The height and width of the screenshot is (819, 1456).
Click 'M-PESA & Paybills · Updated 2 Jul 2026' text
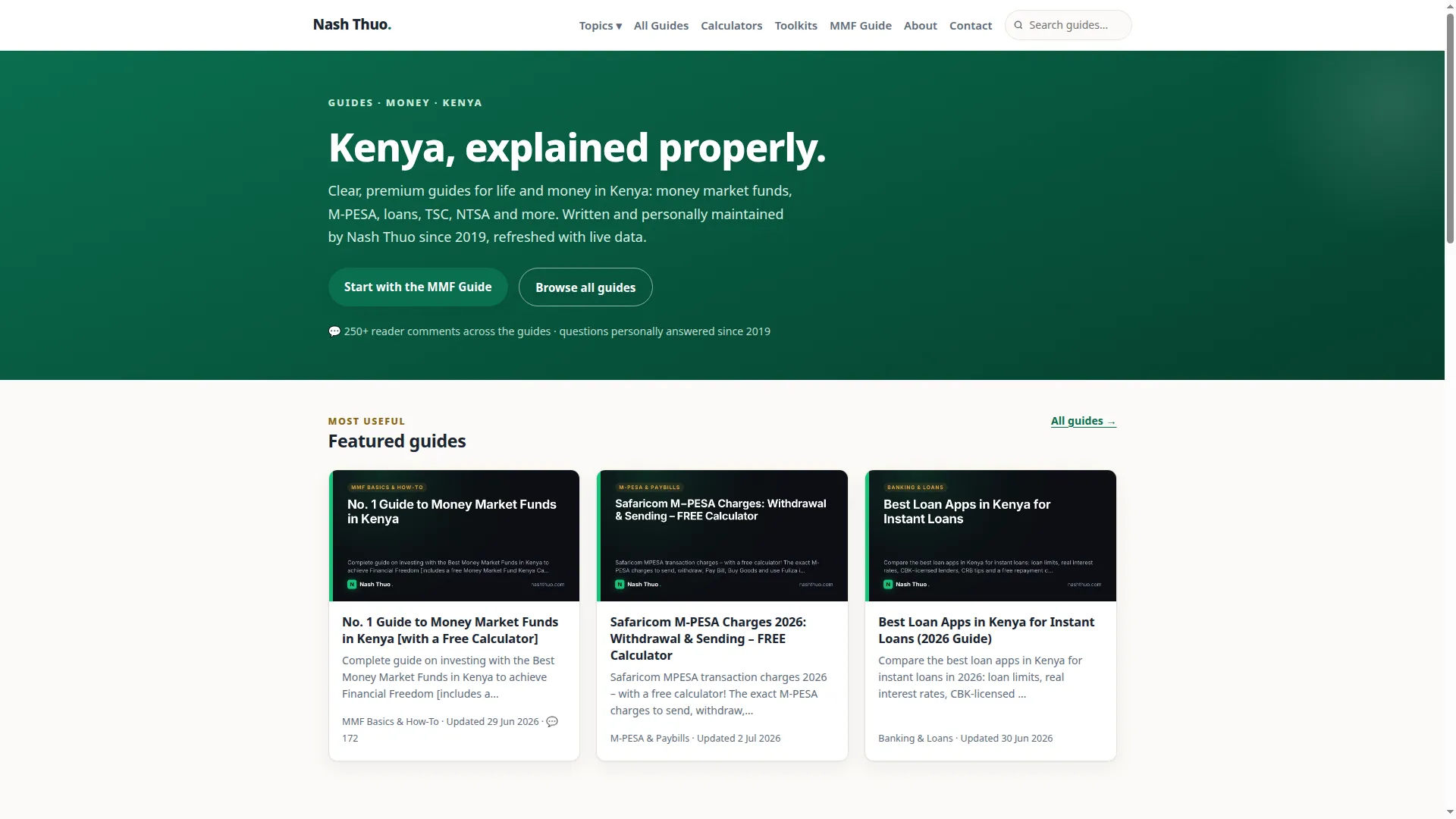695,739
